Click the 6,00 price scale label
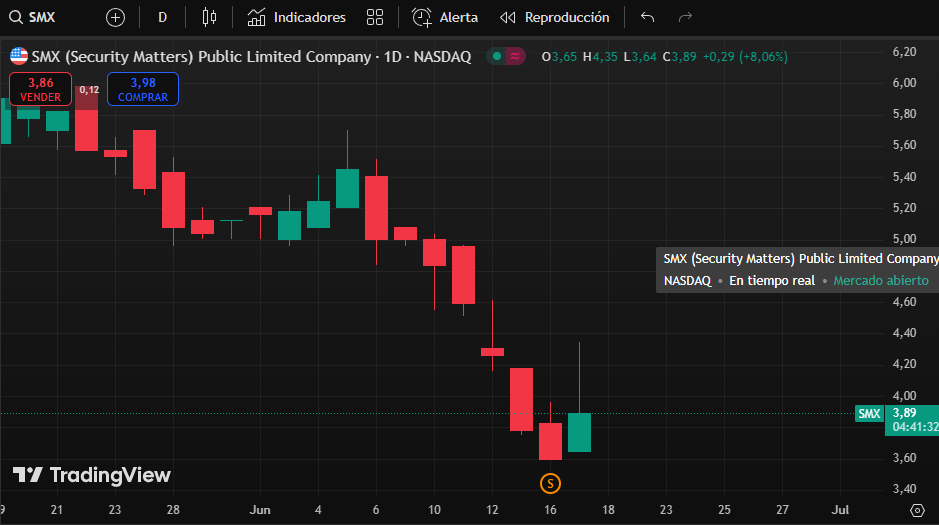This screenshot has width=939, height=525. click(904, 83)
